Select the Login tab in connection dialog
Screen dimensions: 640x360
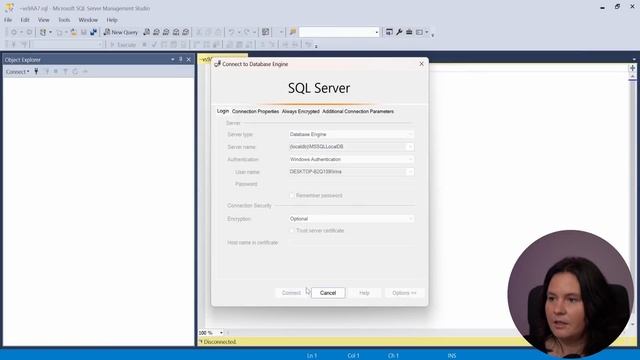[x=223, y=111]
